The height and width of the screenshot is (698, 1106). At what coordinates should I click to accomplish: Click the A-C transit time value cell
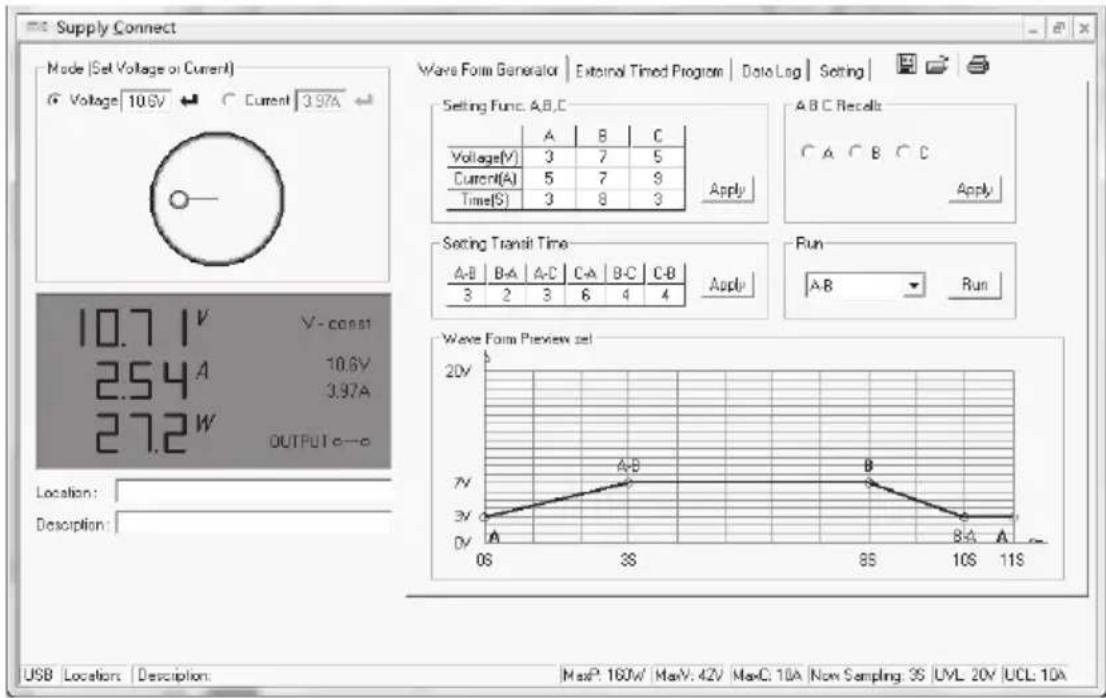pyautogui.click(x=546, y=295)
